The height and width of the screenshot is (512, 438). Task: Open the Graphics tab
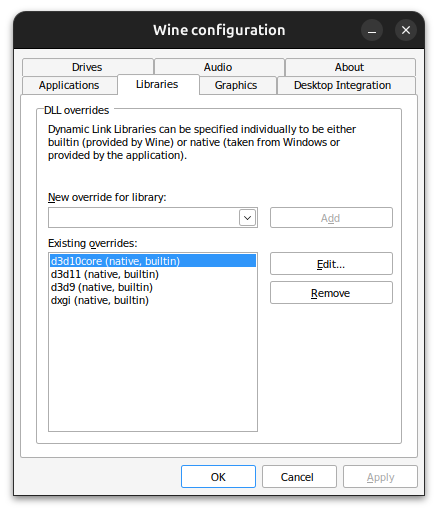(x=236, y=85)
